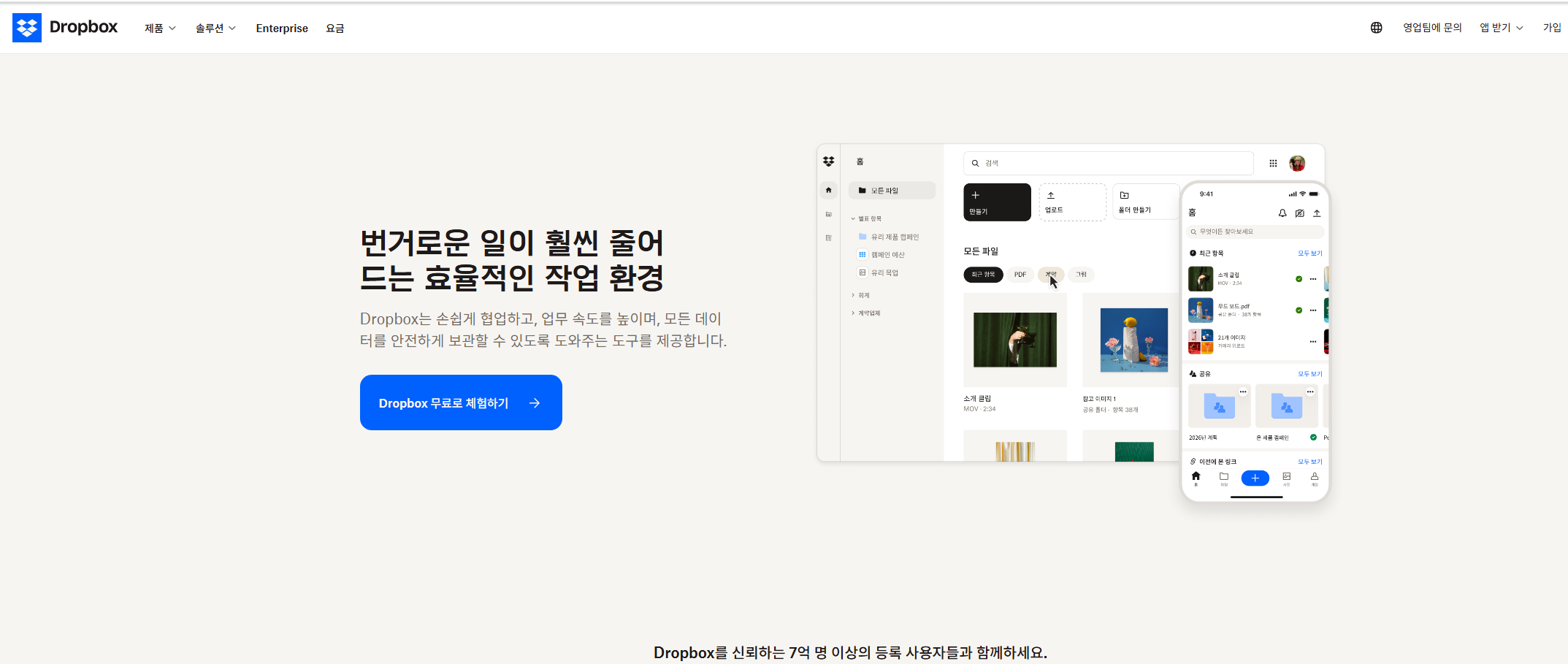The width and height of the screenshot is (1568, 664).
Task: Open the 캠페인 예산 spreadsheet item
Action: click(x=881, y=254)
